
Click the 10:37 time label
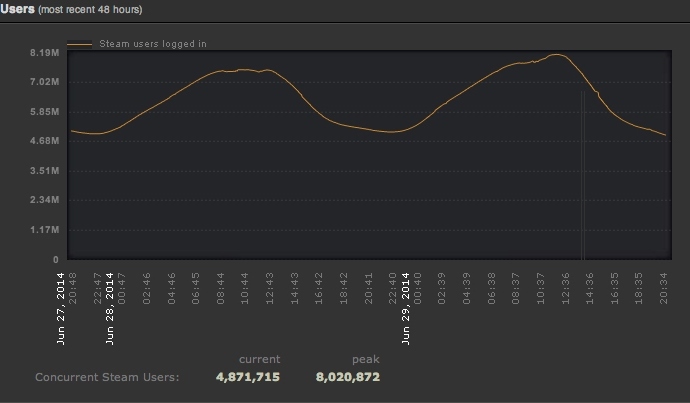coord(540,288)
